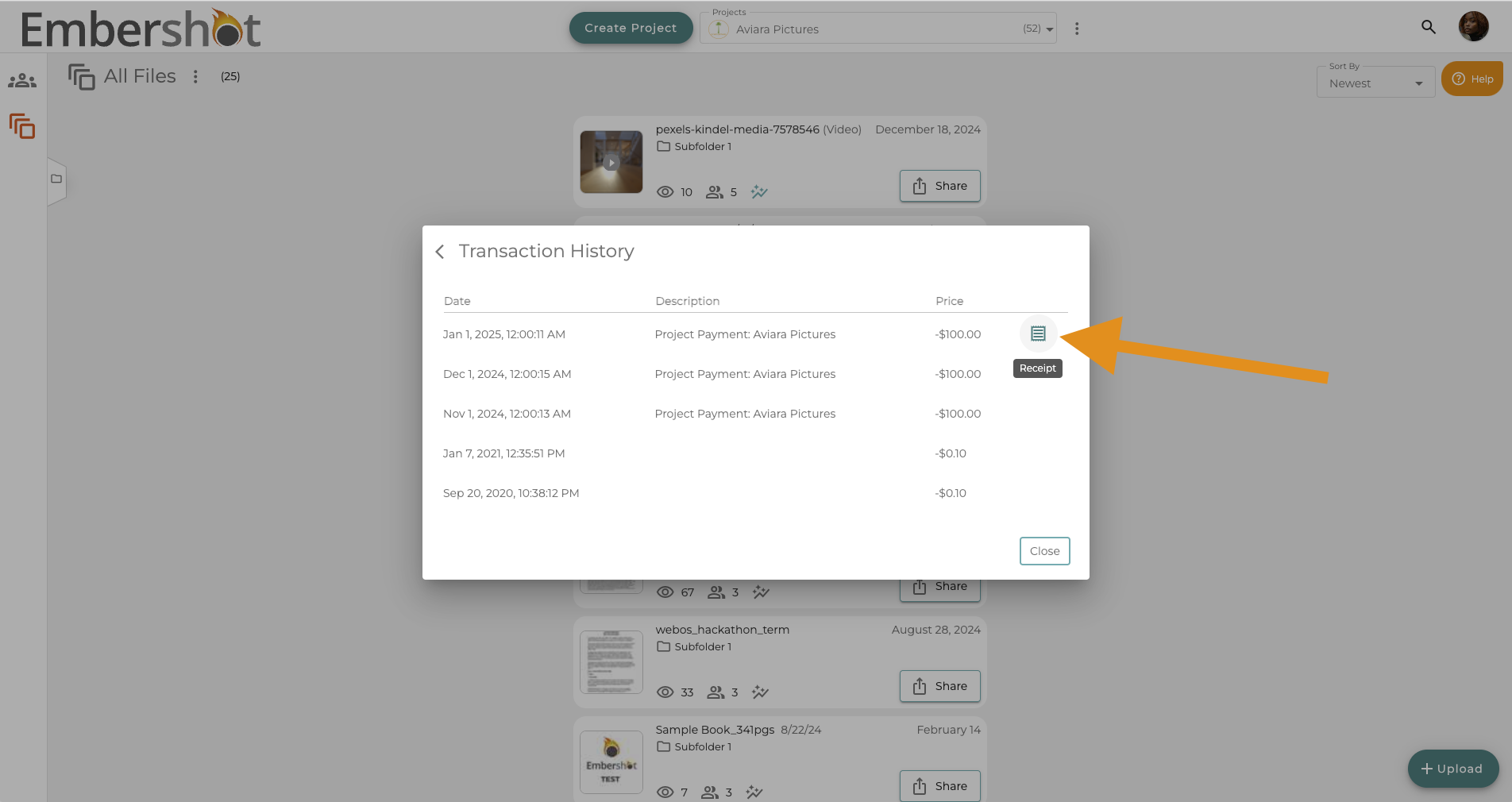1512x802 pixels.
Task: Click the Jan 1, 2025 Project Payment description
Action: point(745,334)
